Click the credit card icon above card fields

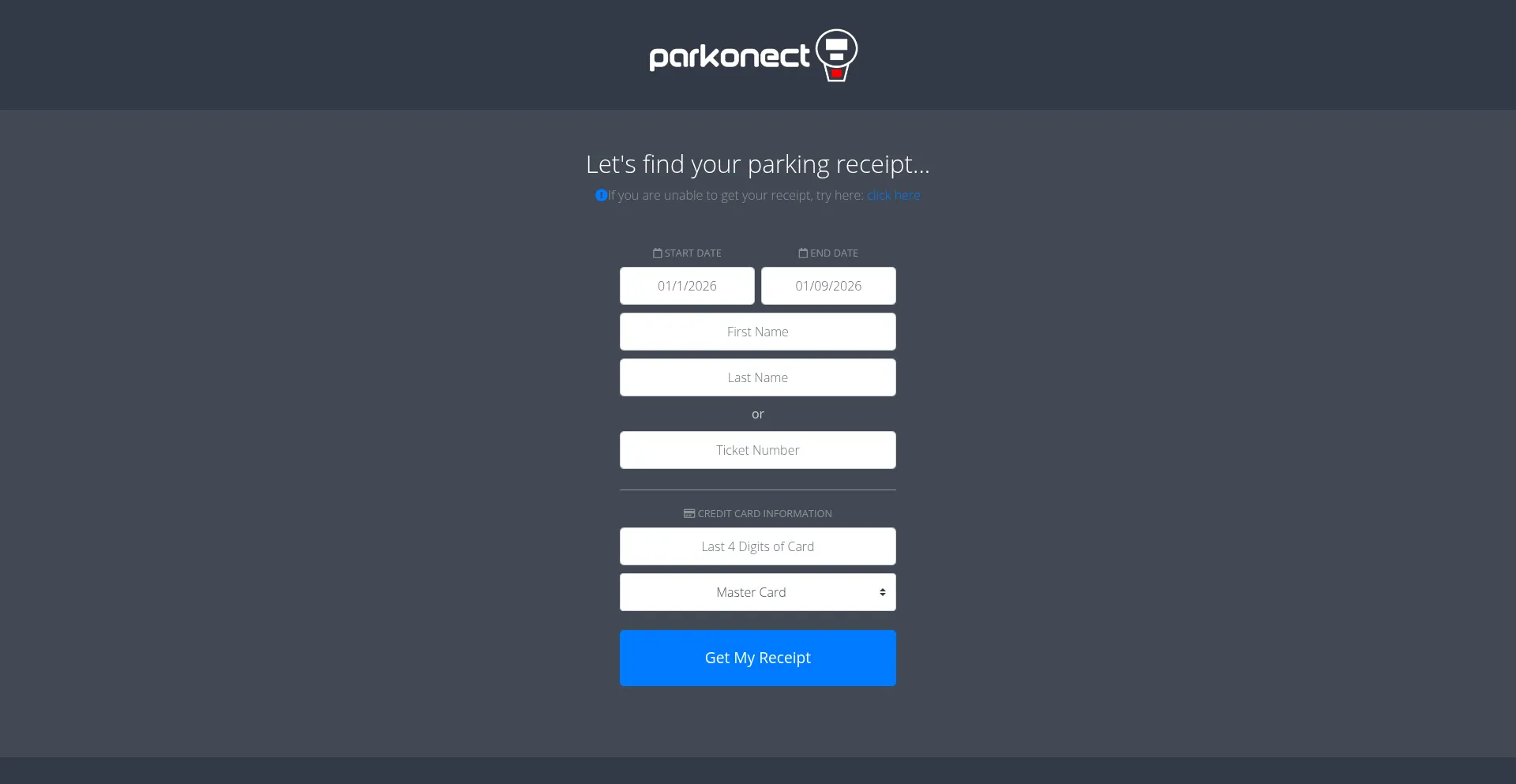click(x=689, y=513)
